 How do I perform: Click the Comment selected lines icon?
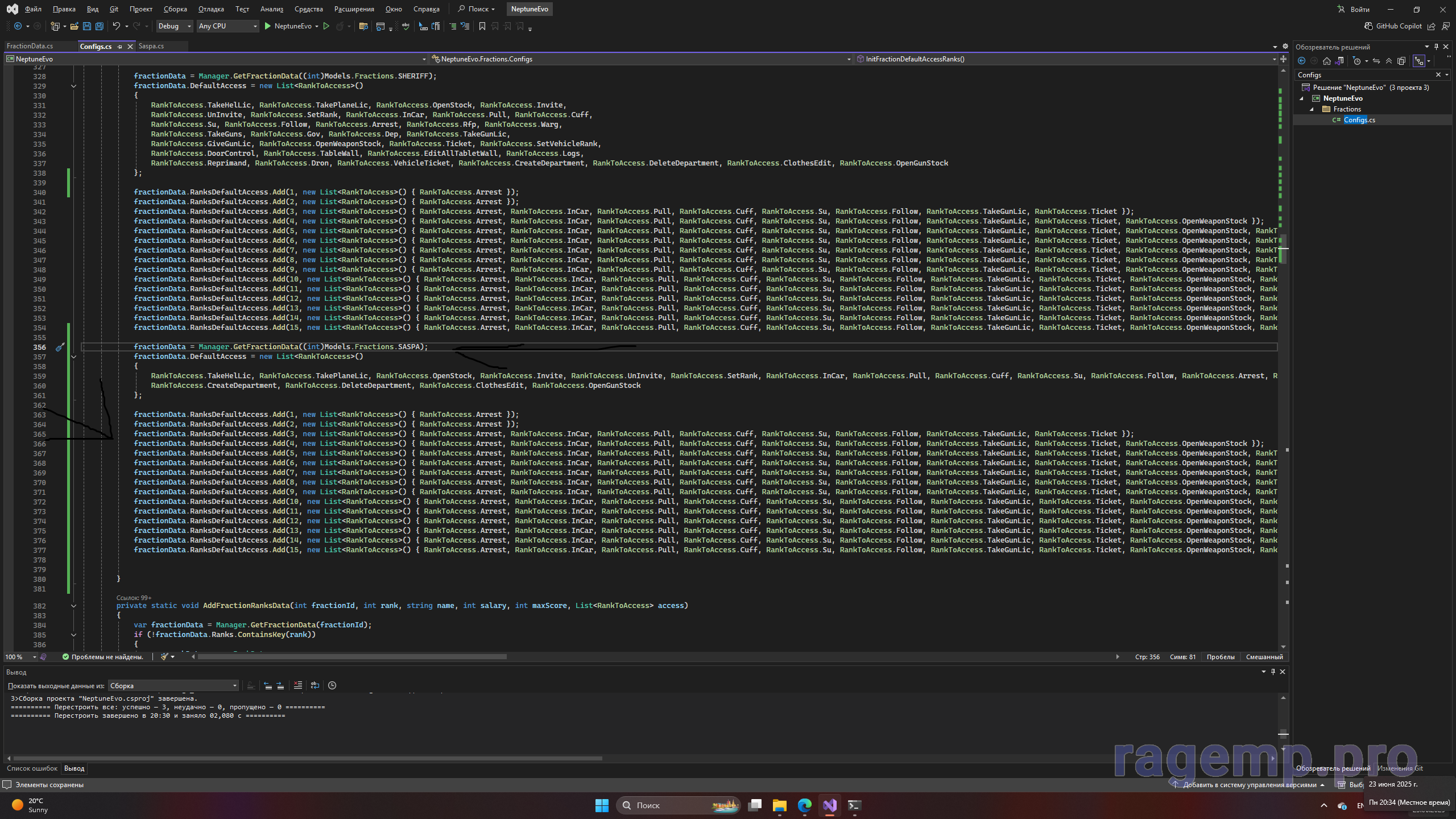tap(453, 26)
